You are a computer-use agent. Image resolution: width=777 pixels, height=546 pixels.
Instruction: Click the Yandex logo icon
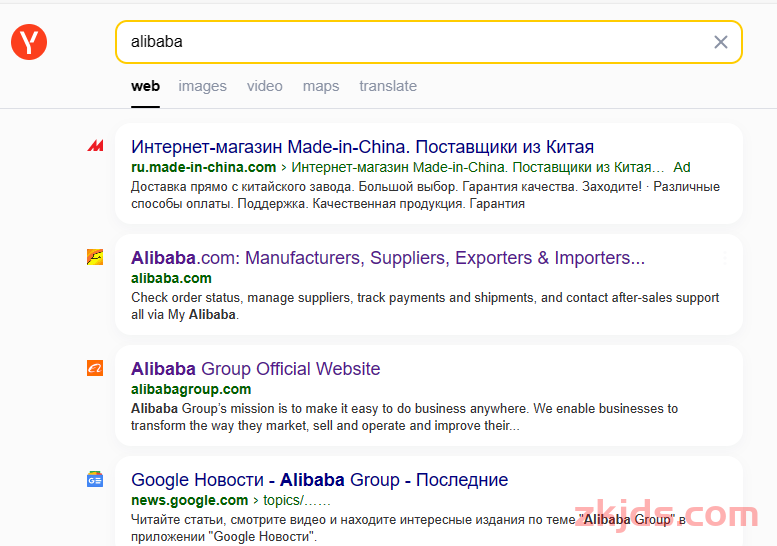click(x=29, y=42)
